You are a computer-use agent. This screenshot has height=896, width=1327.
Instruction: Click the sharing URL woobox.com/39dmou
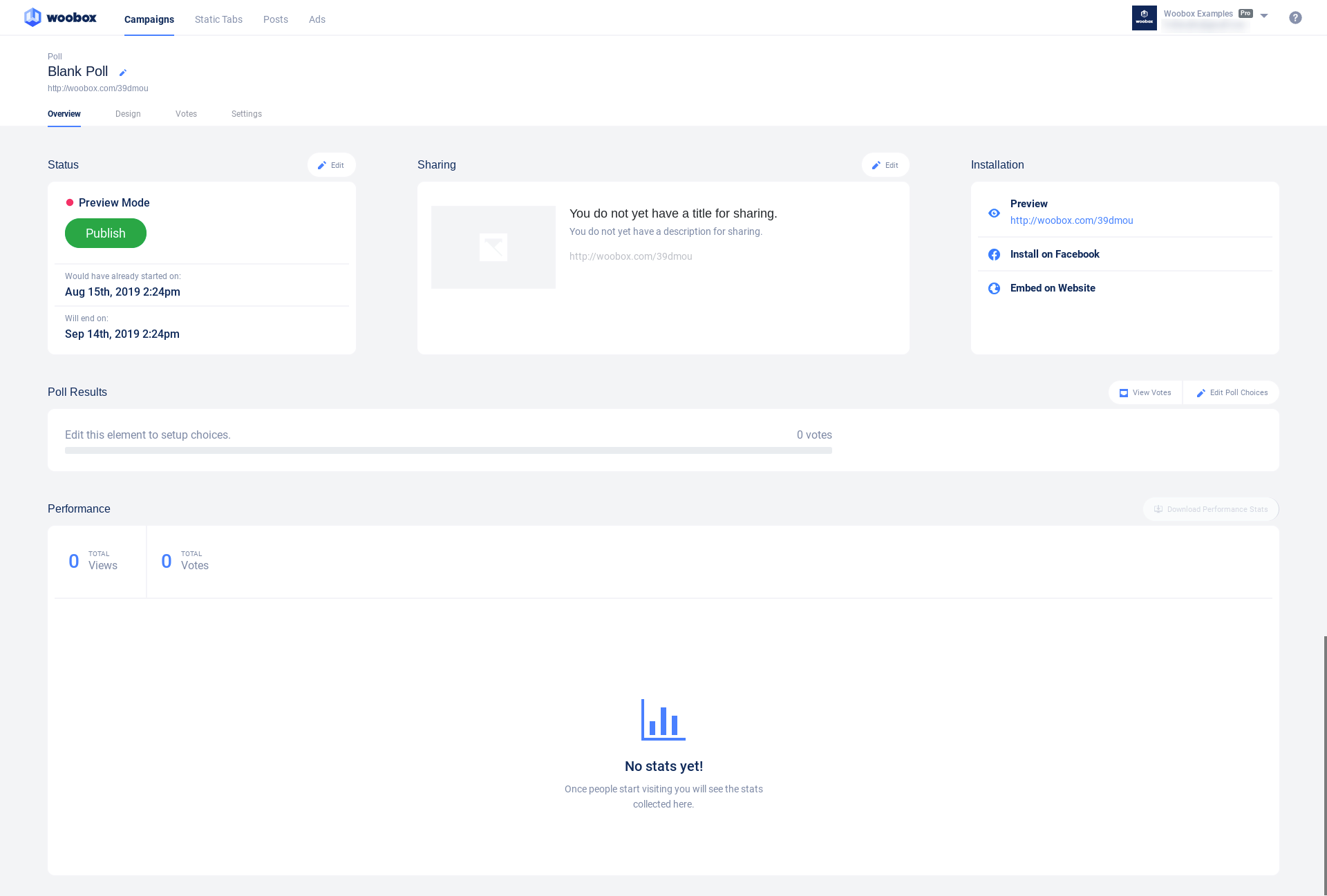[631, 256]
